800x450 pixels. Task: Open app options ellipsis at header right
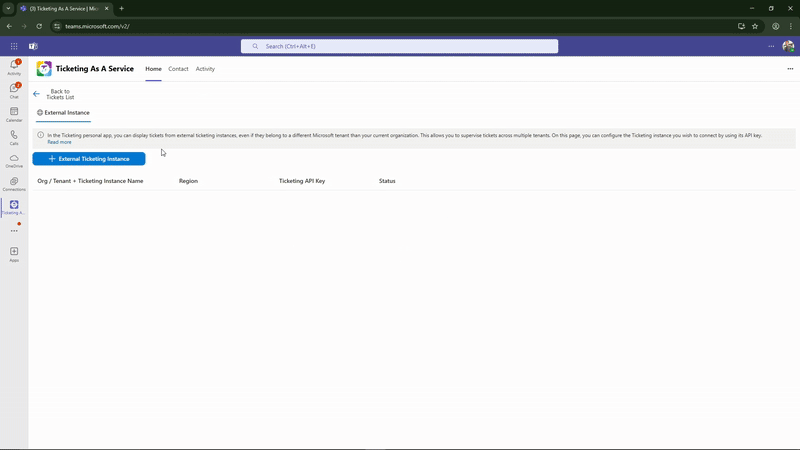(790, 69)
